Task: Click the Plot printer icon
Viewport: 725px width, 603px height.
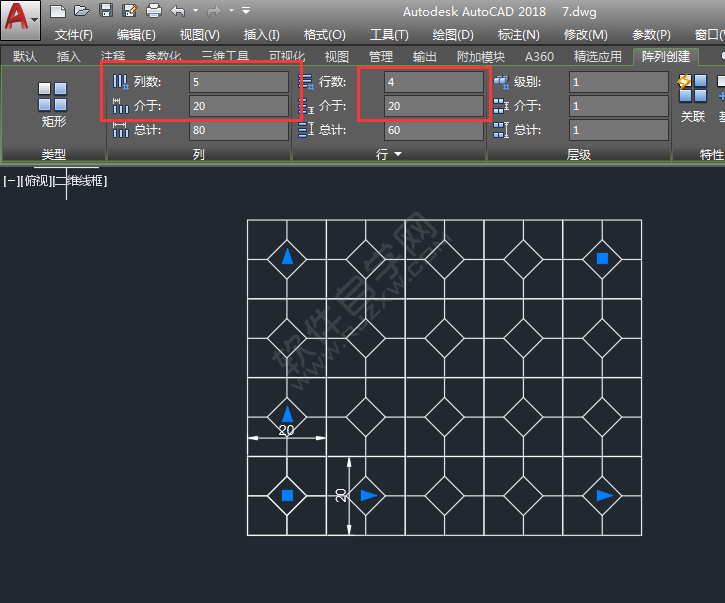Action: (154, 11)
